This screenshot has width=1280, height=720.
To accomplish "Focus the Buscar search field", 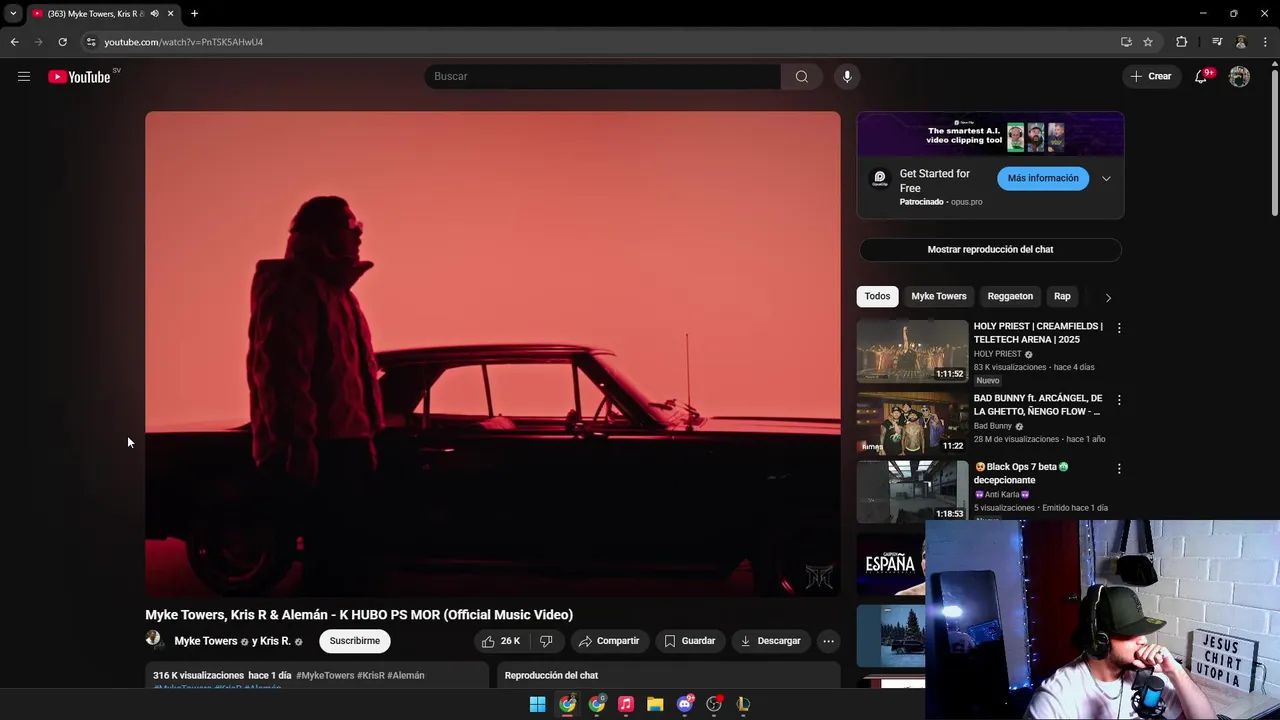I will click(x=603, y=76).
